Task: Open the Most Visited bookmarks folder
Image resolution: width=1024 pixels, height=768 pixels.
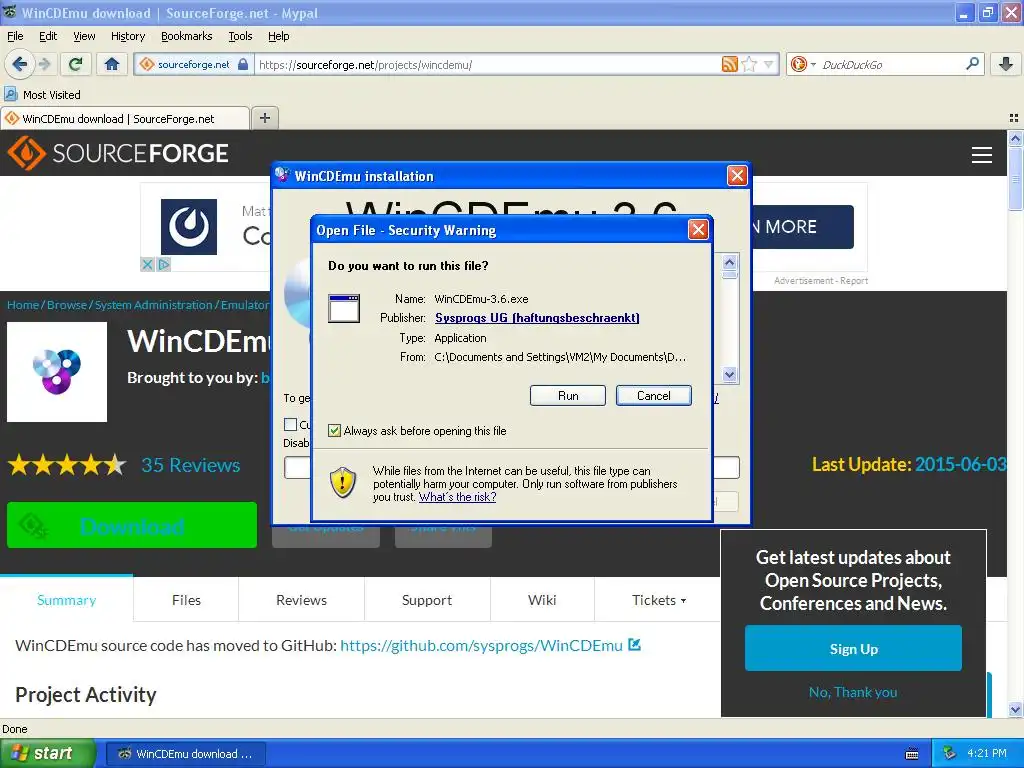Action: coord(42,95)
